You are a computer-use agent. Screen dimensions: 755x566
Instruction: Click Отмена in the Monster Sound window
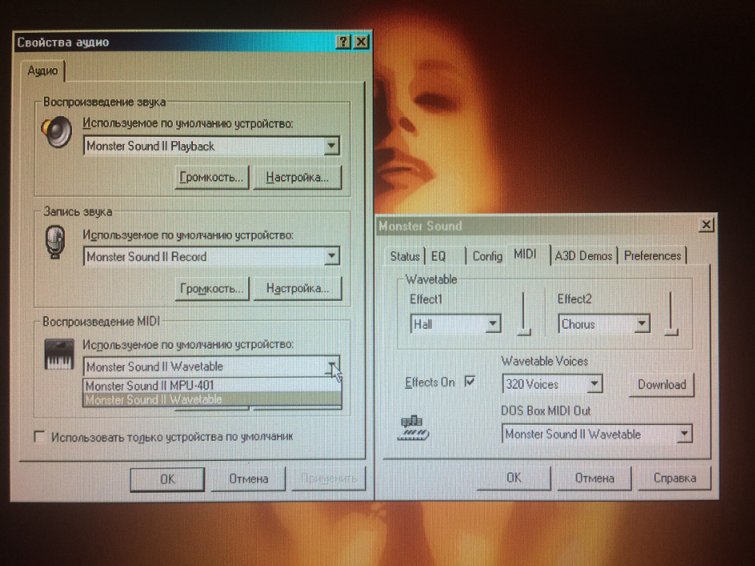[594, 478]
